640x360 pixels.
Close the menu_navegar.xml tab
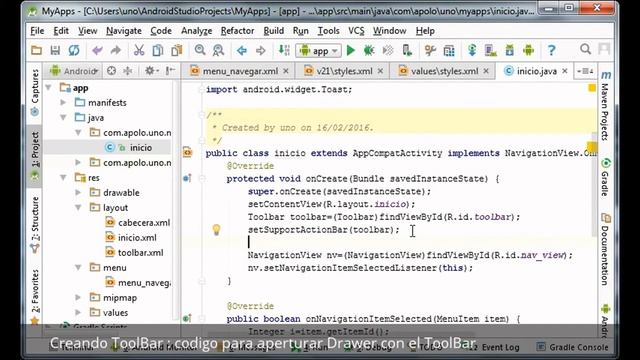[x=286, y=71]
